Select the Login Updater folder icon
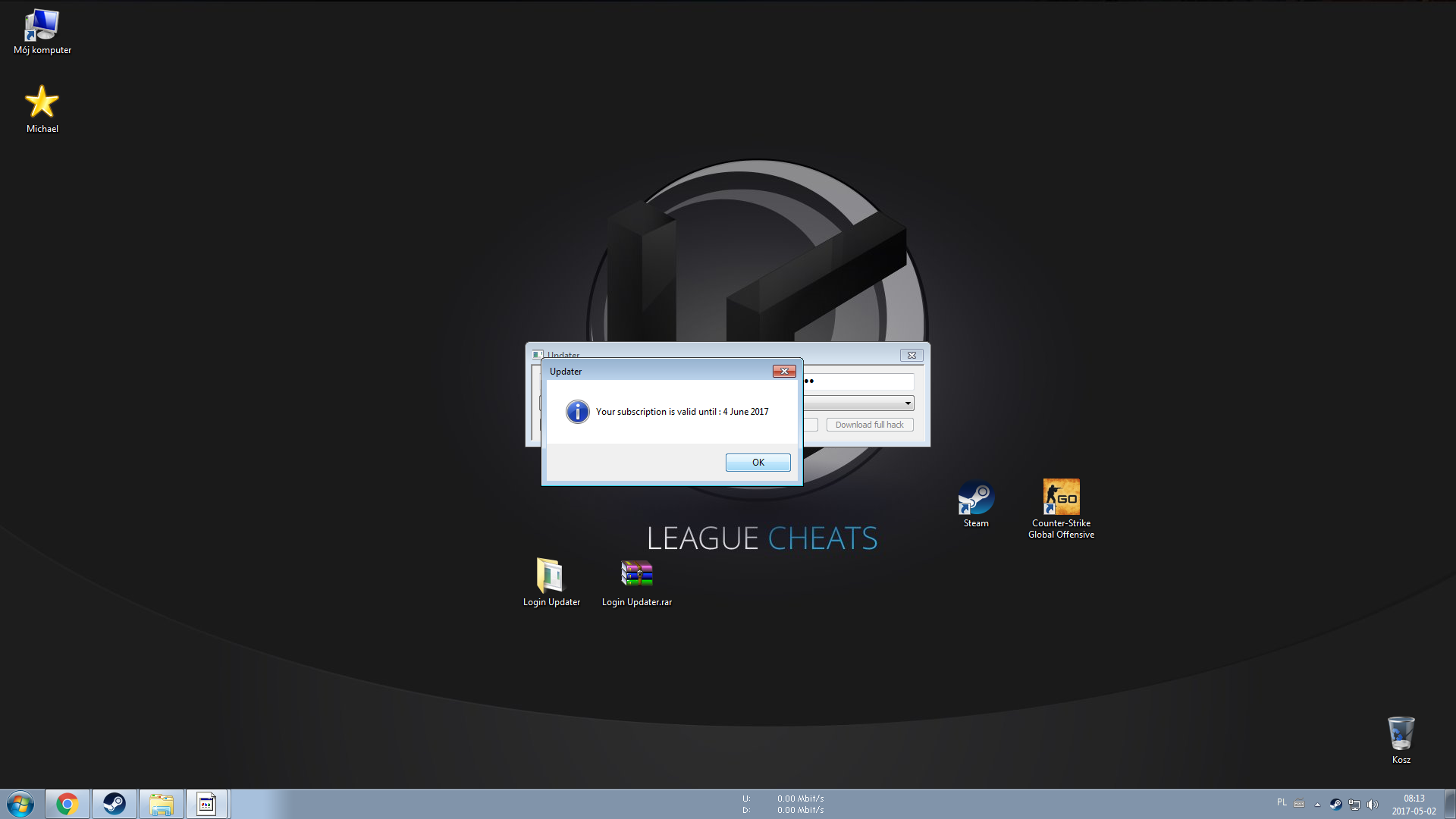 (551, 582)
